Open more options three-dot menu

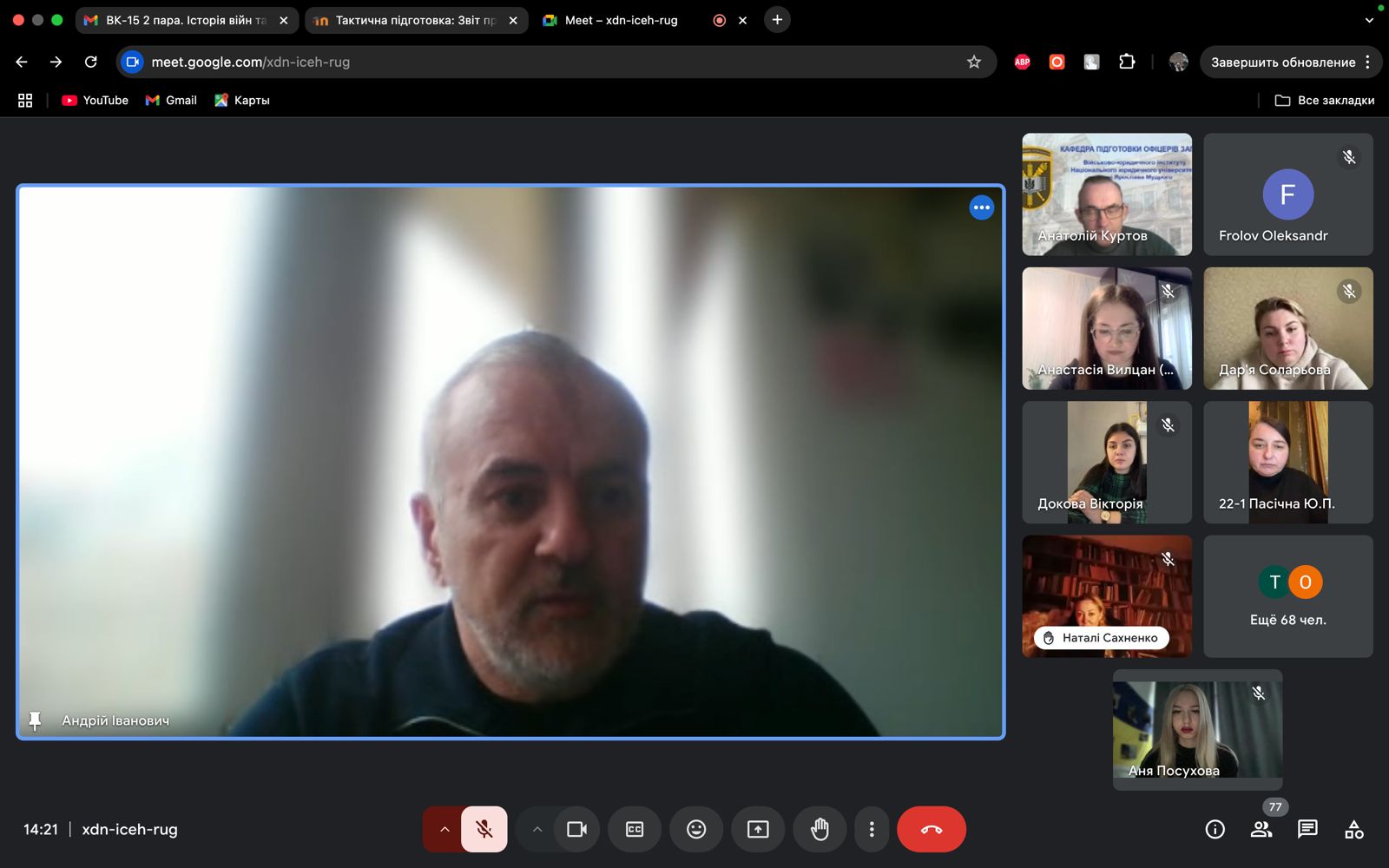click(x=872, y=829)
